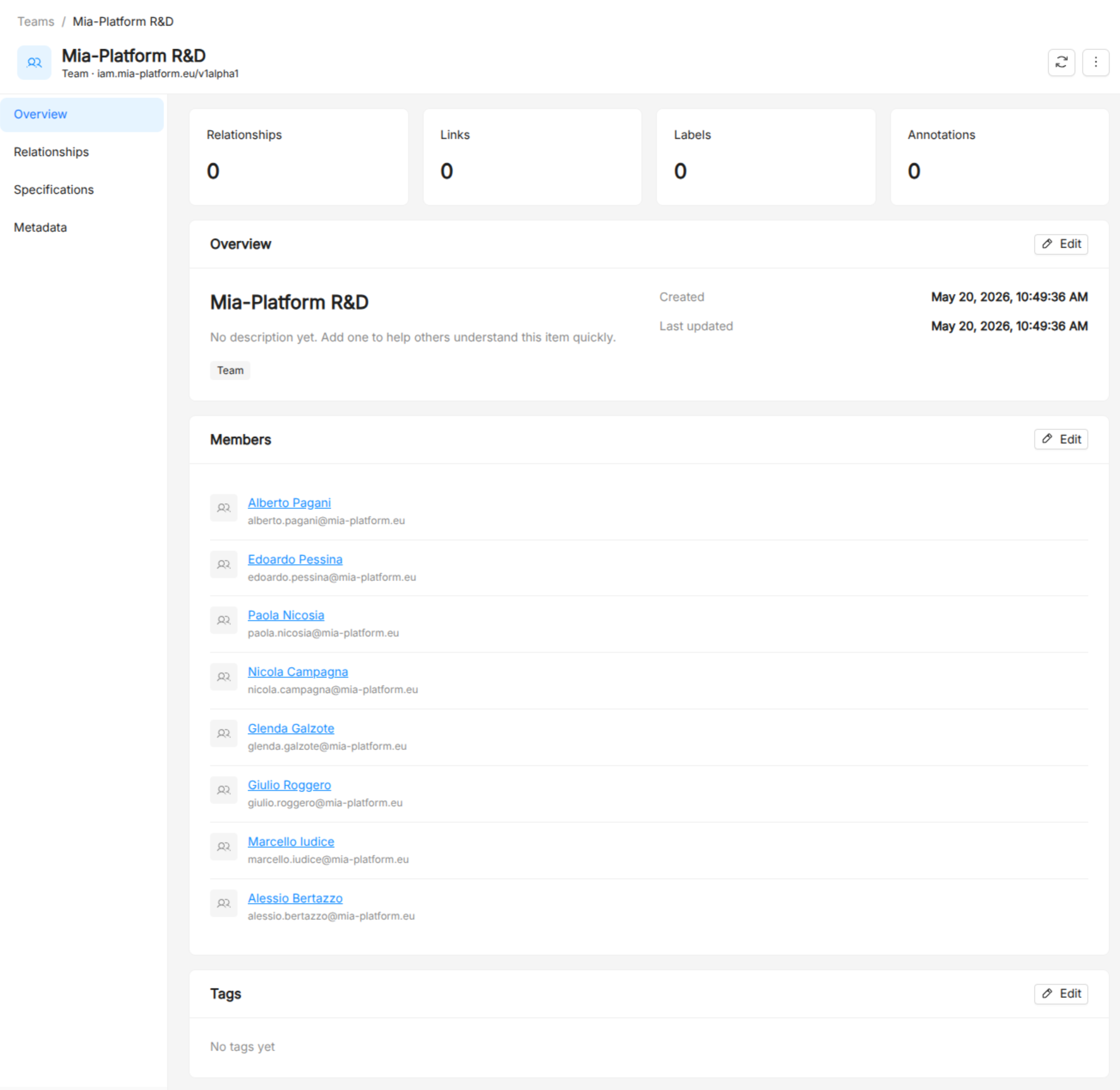This screenshot has width=1120, height=1090.
Task: Click the member icon next to Paola Nicosia
Action: (224, 620)
